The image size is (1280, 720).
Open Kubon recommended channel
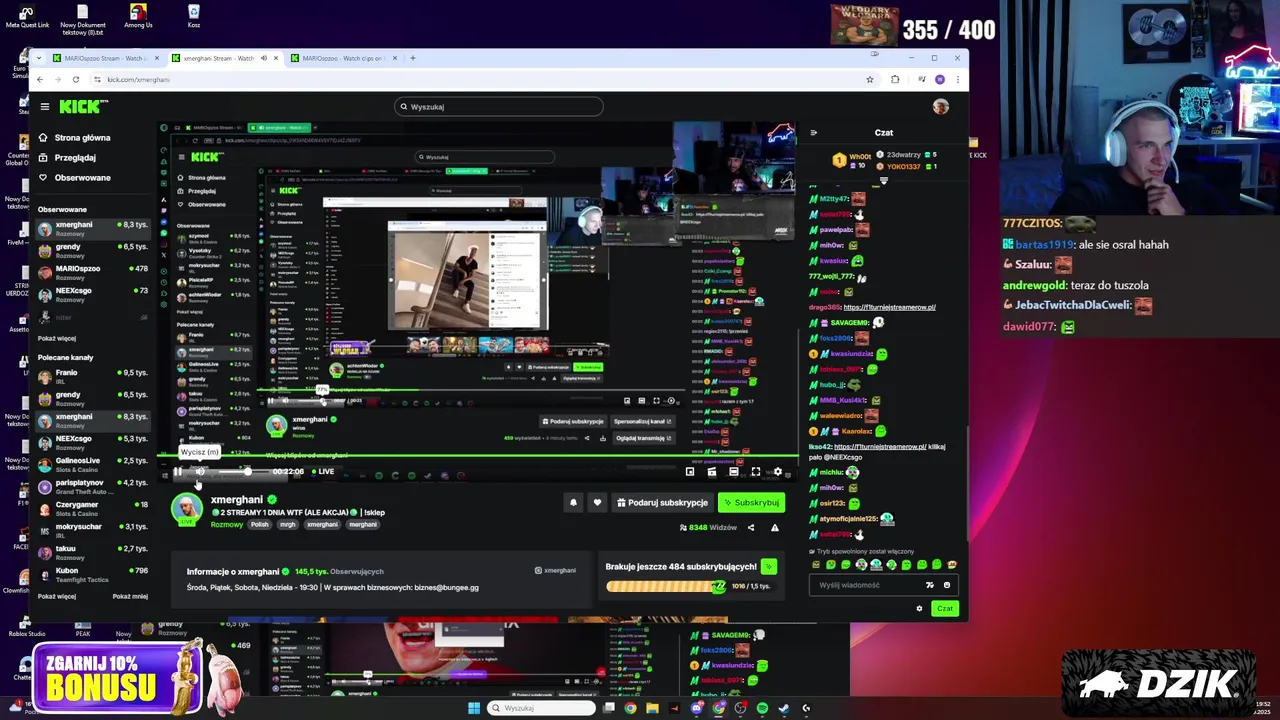[x=93, y=575]
